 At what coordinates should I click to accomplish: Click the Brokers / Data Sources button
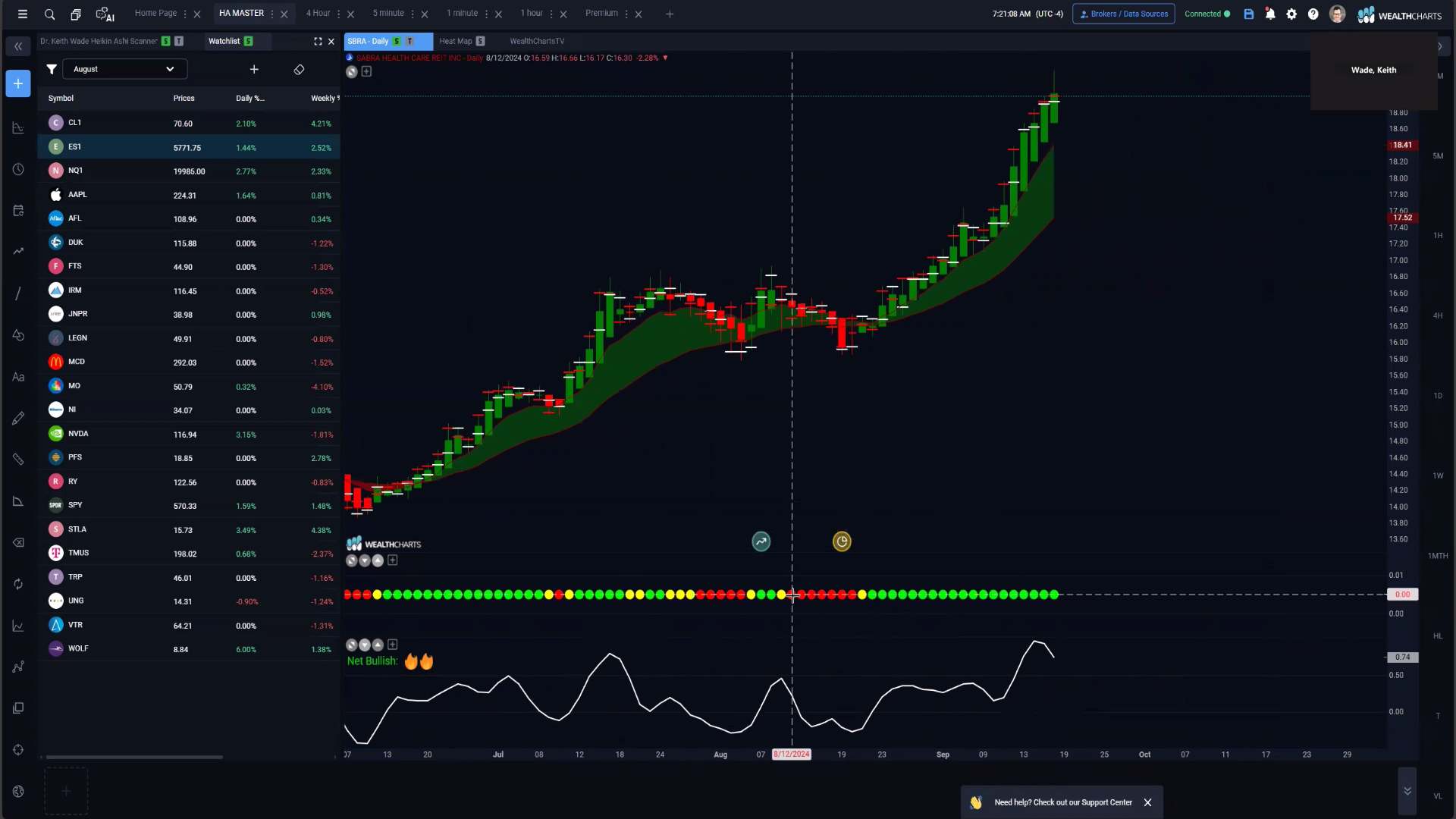pos(1123,14)
